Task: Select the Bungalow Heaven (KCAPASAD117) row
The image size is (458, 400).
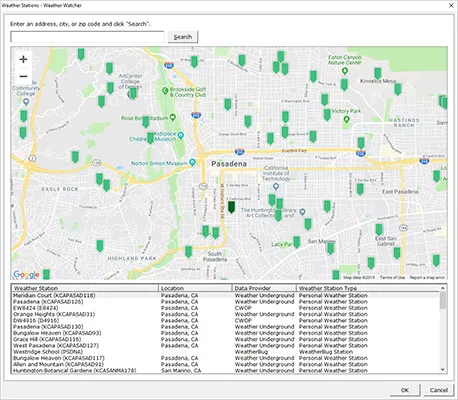Action: 226,358
